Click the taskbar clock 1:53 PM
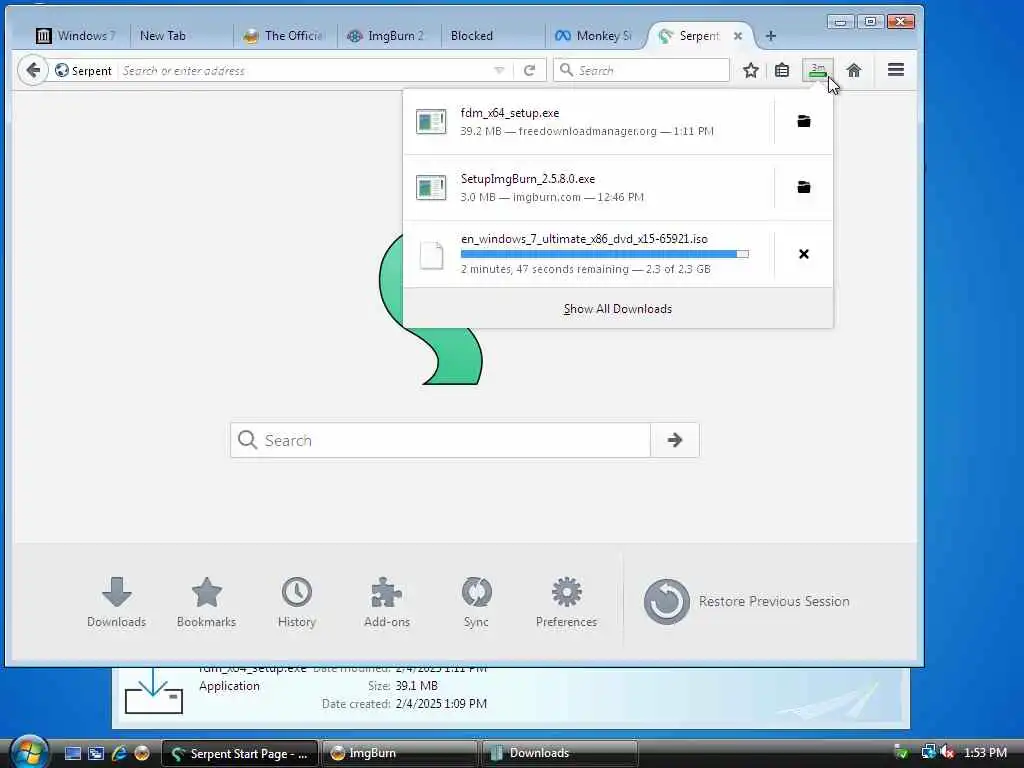 [x=985, y=752]
